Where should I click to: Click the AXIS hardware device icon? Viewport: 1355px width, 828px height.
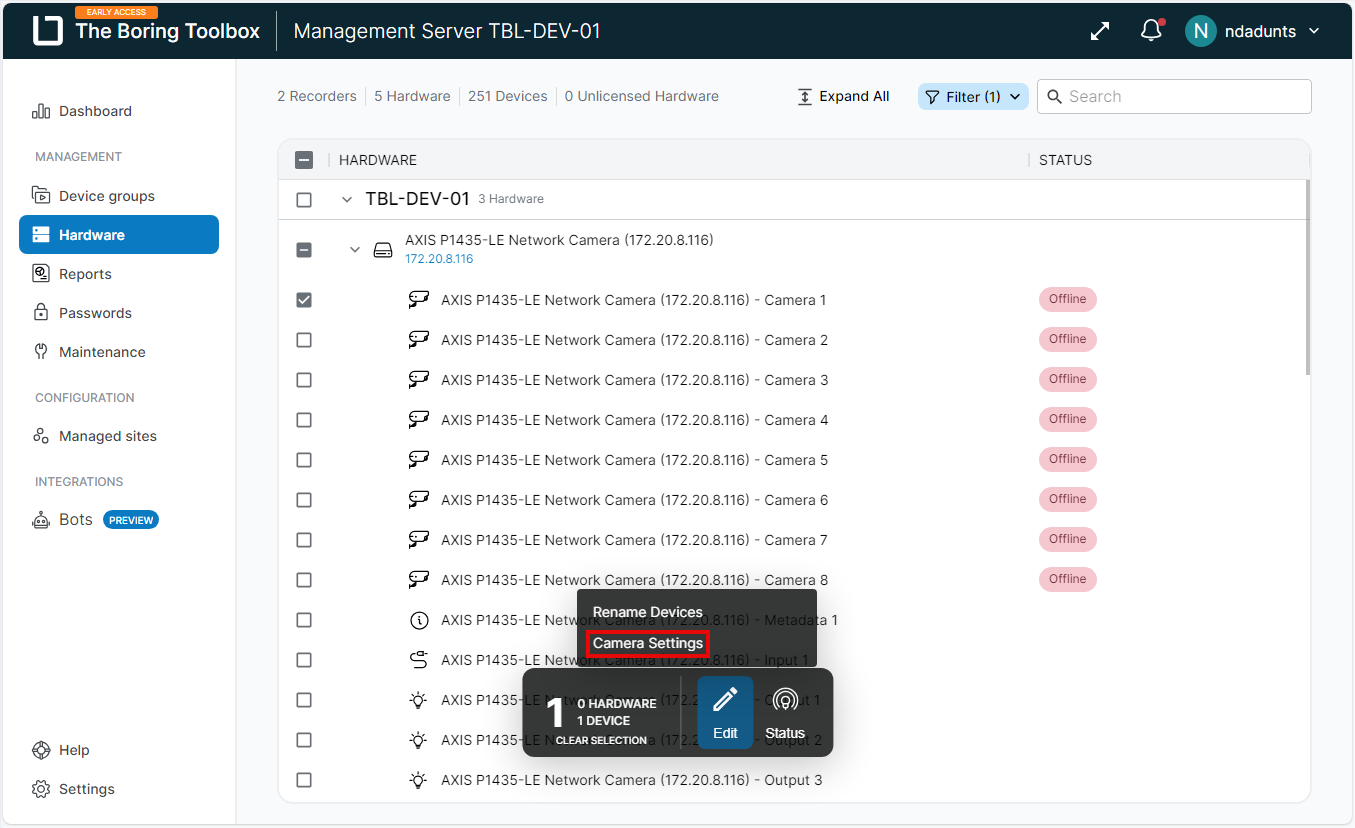coord(383,250)
